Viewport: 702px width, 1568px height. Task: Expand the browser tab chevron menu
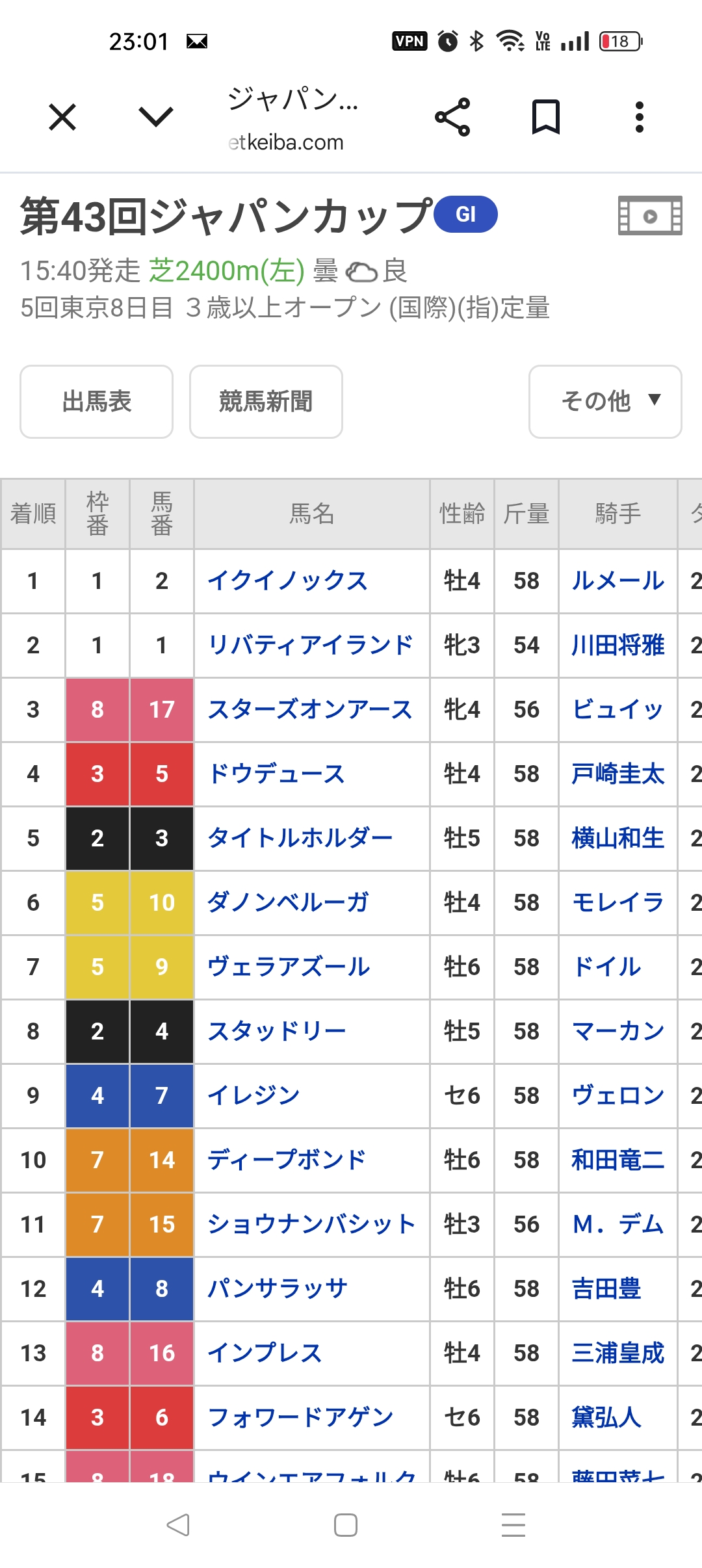[x=156, y=117]
